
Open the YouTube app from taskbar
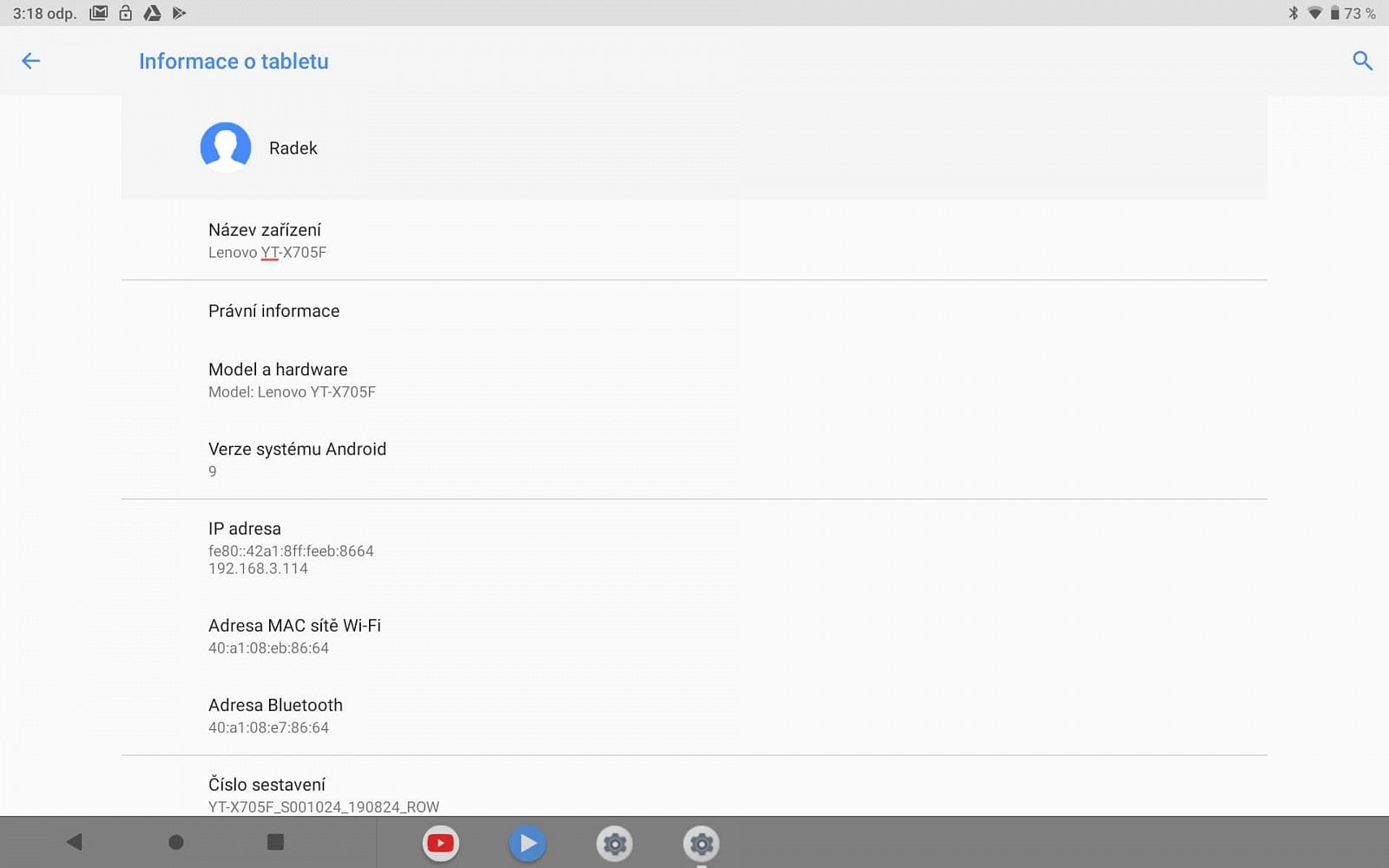(x=441, y=843)
